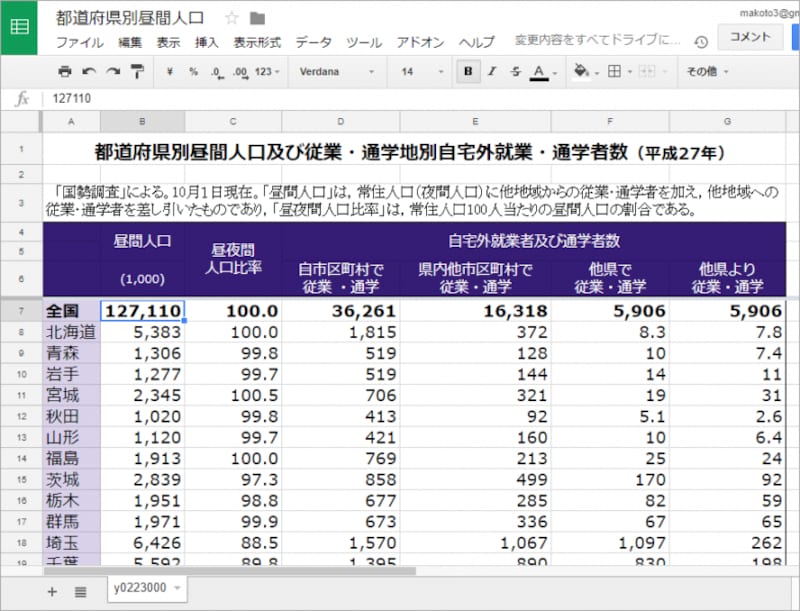Undo the last change

tap(87, 71)
